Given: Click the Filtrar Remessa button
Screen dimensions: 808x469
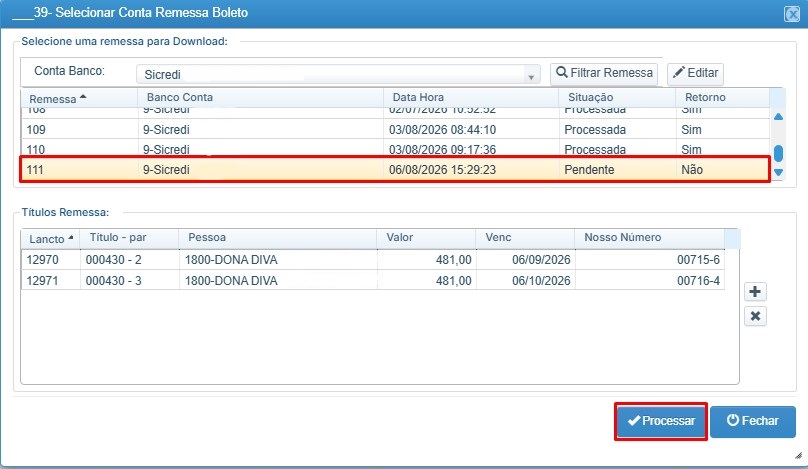Looking at the screenshot, I should click(604, 73).
